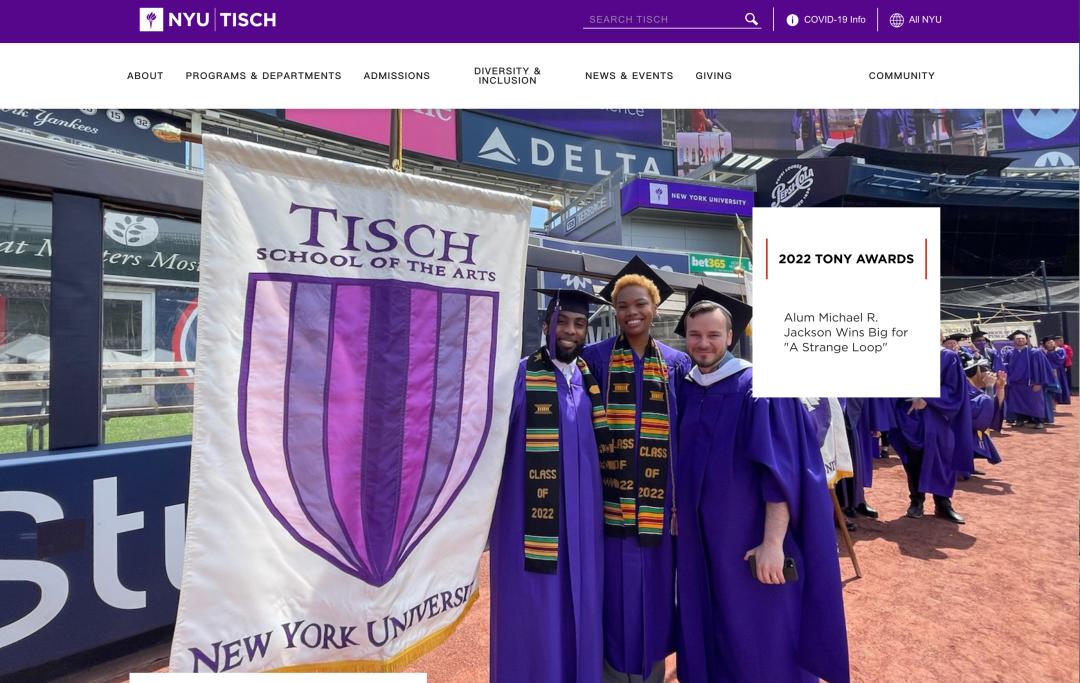
Task: Open the TISCH wordmark home link
Action: 248,20
